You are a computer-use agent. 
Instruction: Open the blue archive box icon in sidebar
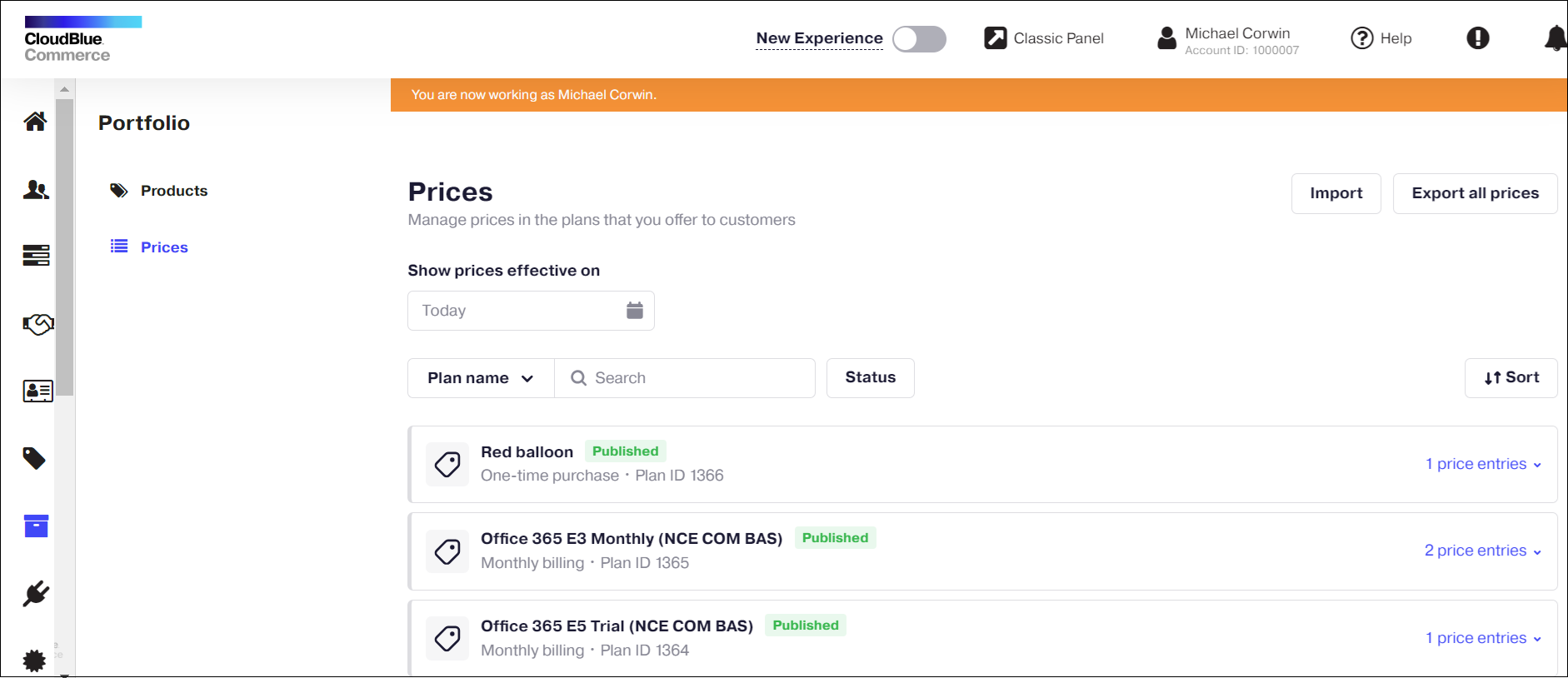click(36, 526)
